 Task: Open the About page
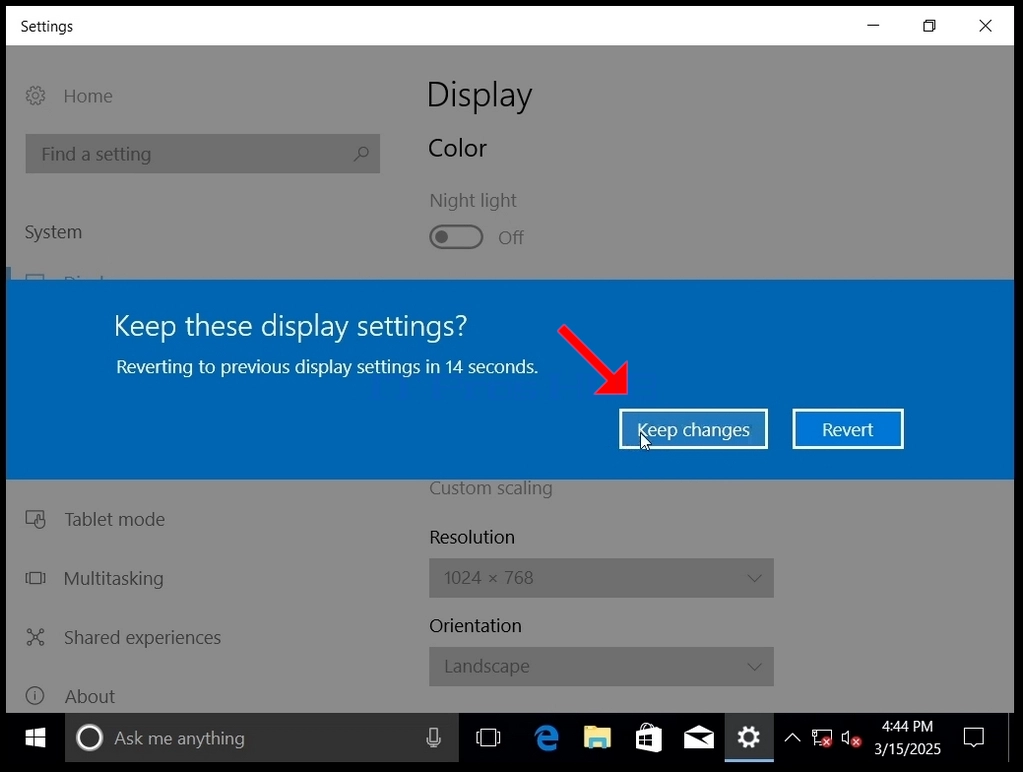coord(89,696)
